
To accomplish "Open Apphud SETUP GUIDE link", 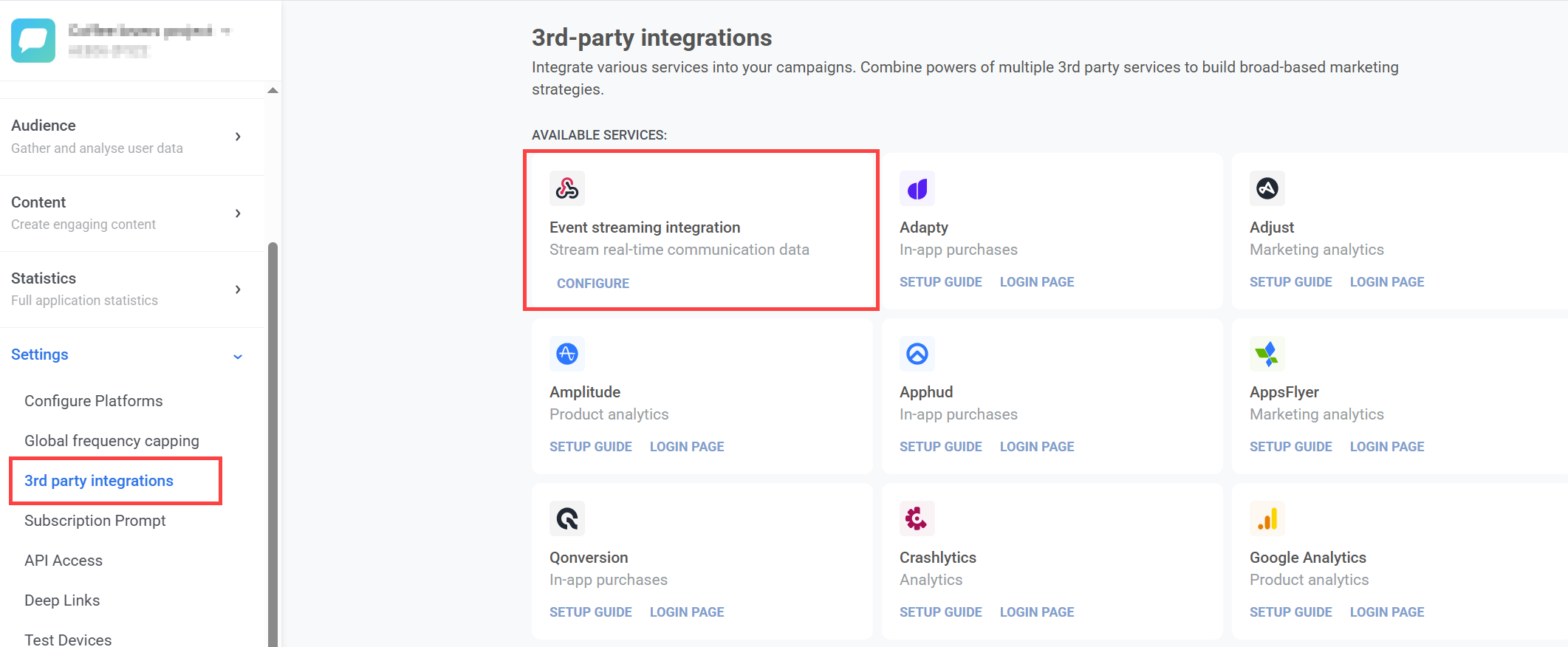I will [x=941, y=447].
